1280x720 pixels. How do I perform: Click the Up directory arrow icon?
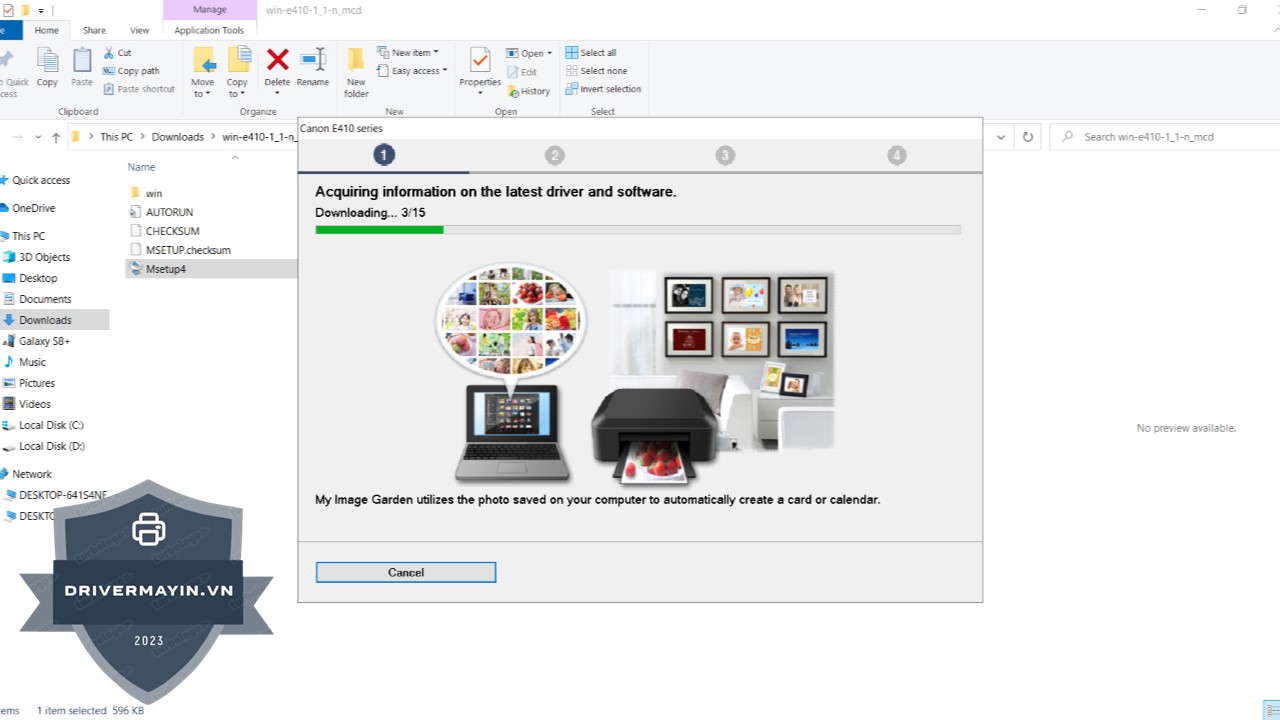coord(56,137)
